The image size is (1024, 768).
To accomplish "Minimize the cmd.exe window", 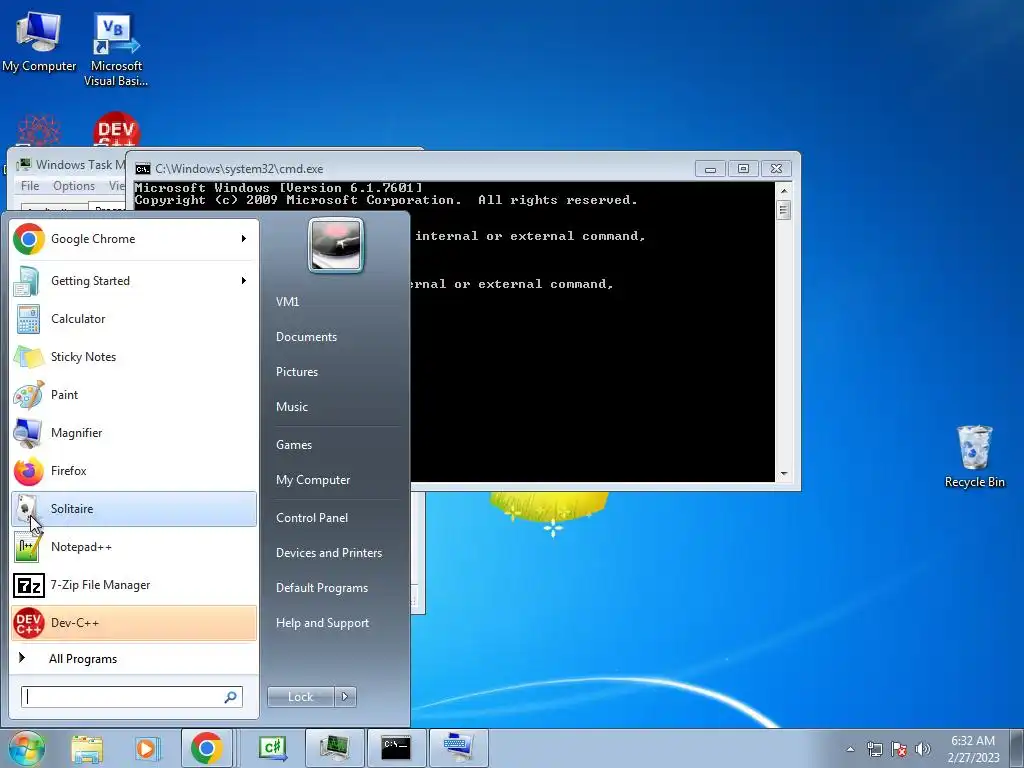I will [711, 169].
